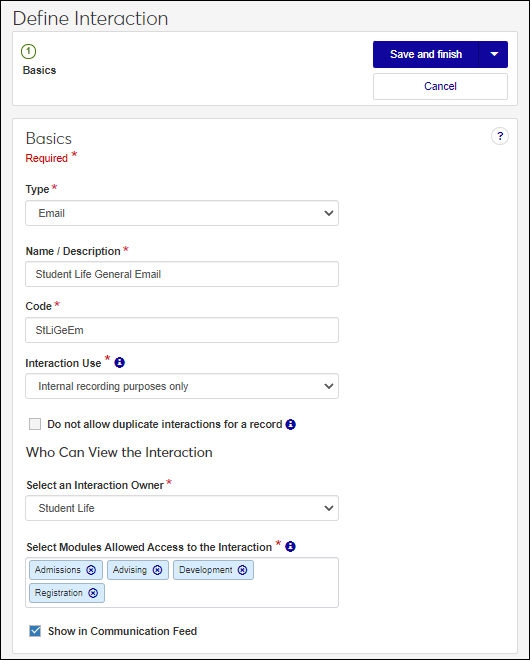Toggle Do not allow duplicate interactions checkbox
This screenshot has width=530, height=660.
[35, 424]
